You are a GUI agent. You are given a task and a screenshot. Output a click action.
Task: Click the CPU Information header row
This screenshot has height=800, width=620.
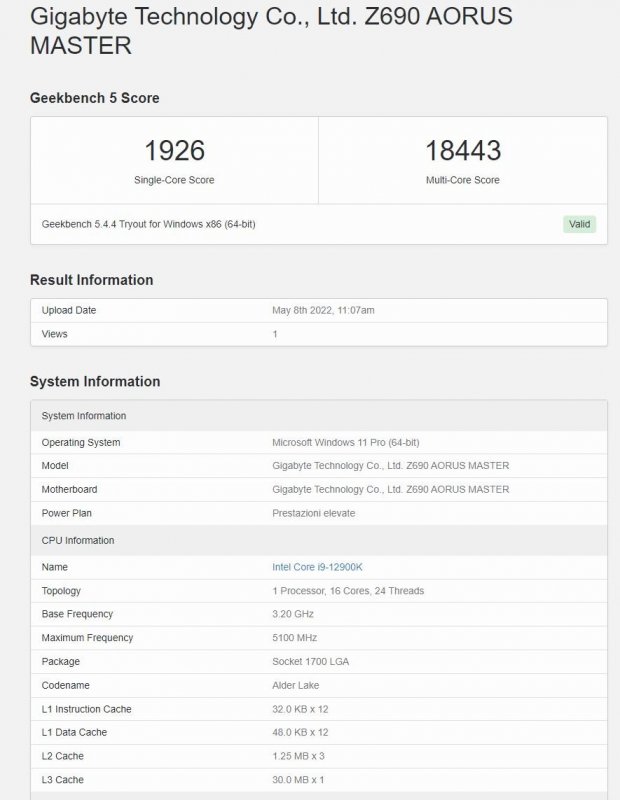[x=319, y=540]
